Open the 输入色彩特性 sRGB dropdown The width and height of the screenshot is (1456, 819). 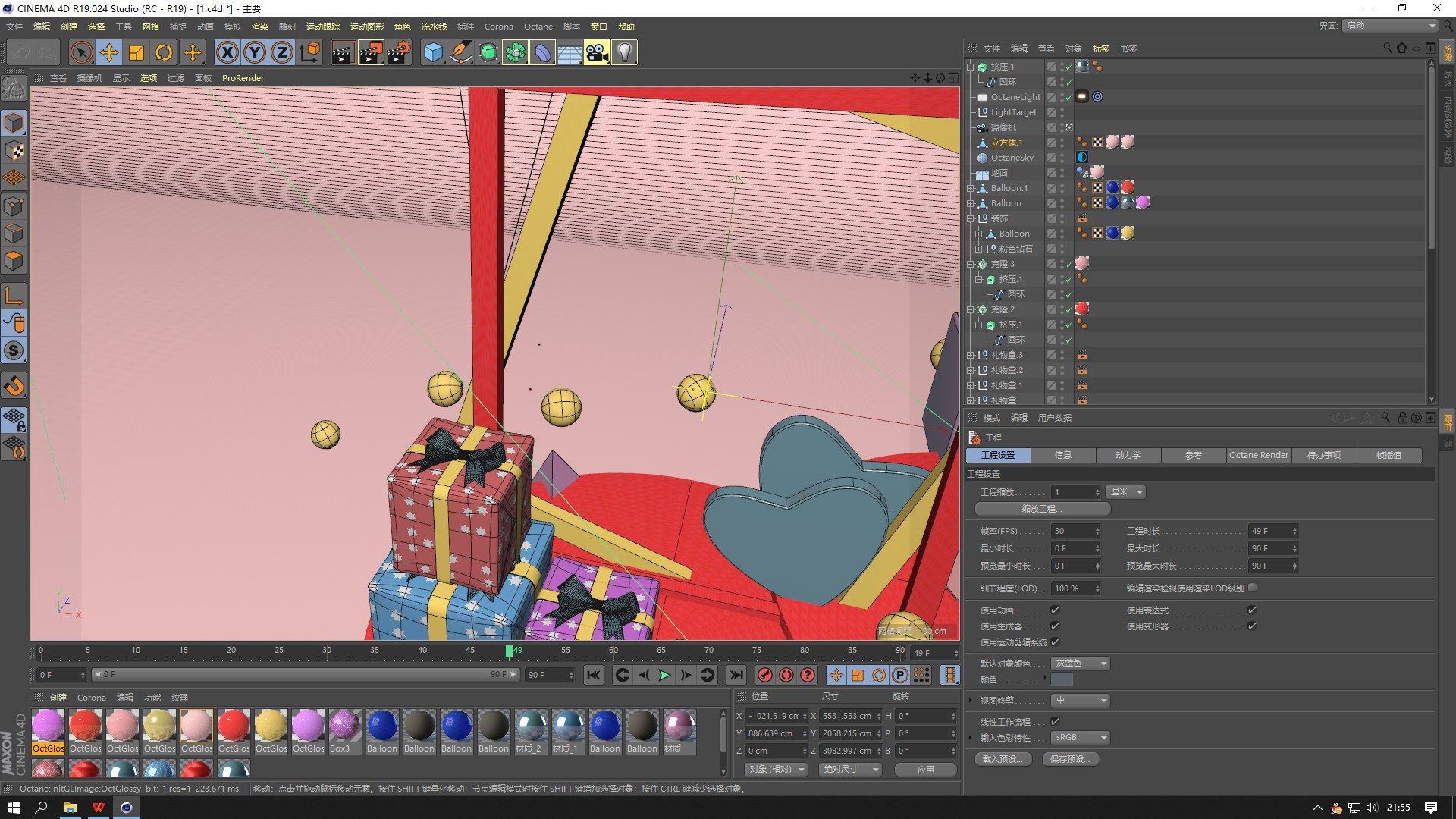[1081, 737]
